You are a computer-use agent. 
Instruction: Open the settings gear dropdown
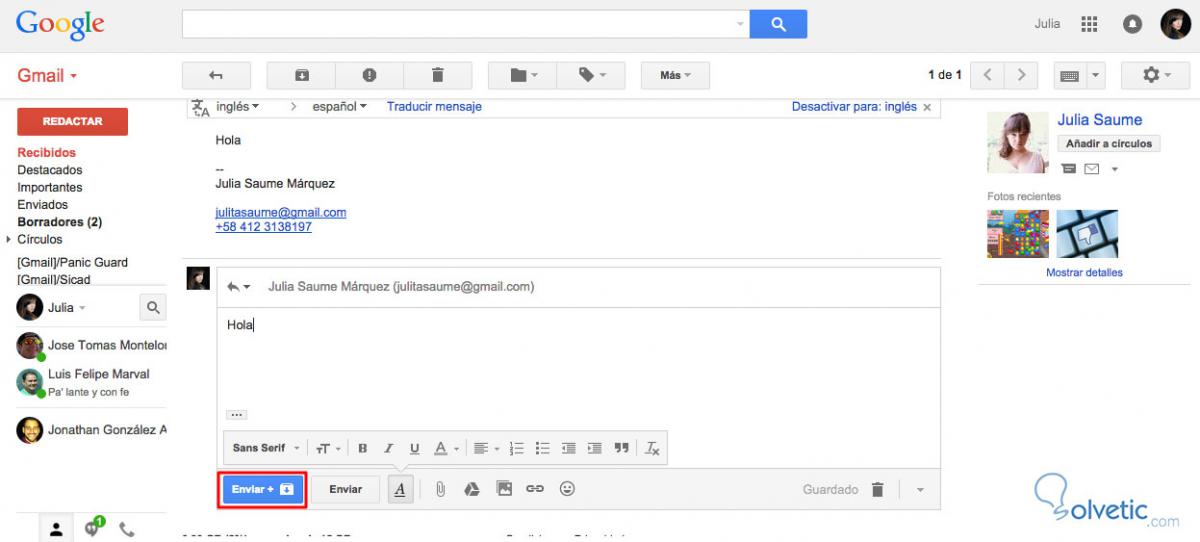[1155, 75]
